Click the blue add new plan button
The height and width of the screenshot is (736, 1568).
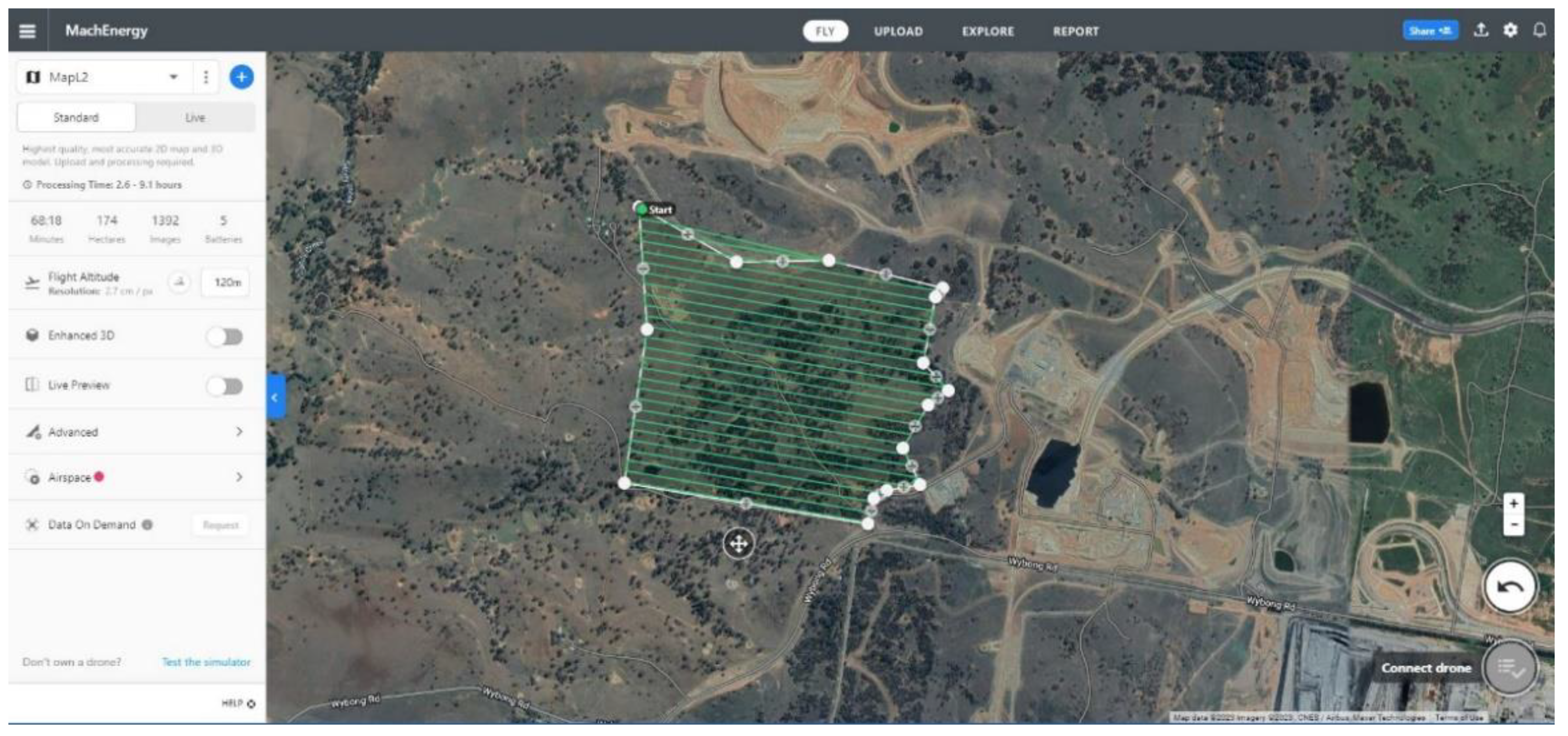(241, 78)
